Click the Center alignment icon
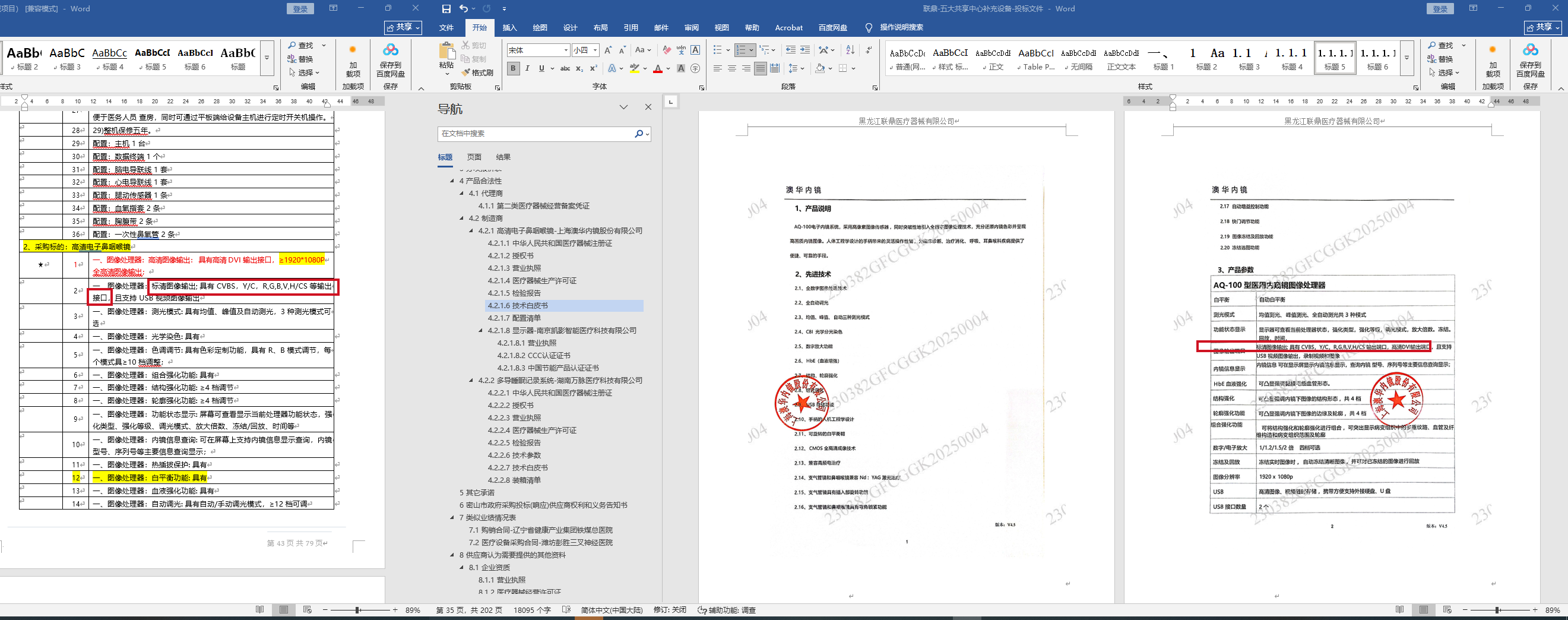The image size is (1568, 620). (731, 68)
